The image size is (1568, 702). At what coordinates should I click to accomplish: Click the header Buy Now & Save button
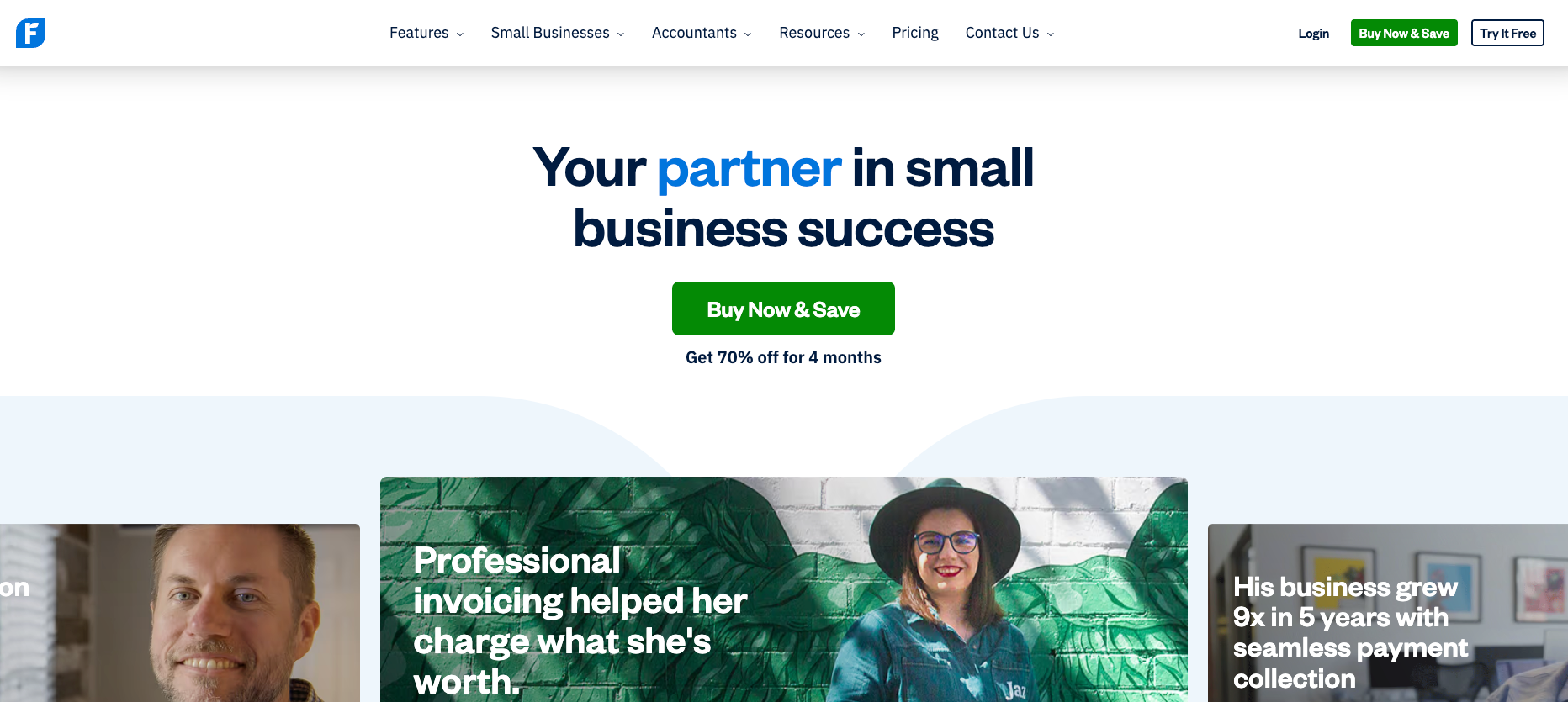1404,33
